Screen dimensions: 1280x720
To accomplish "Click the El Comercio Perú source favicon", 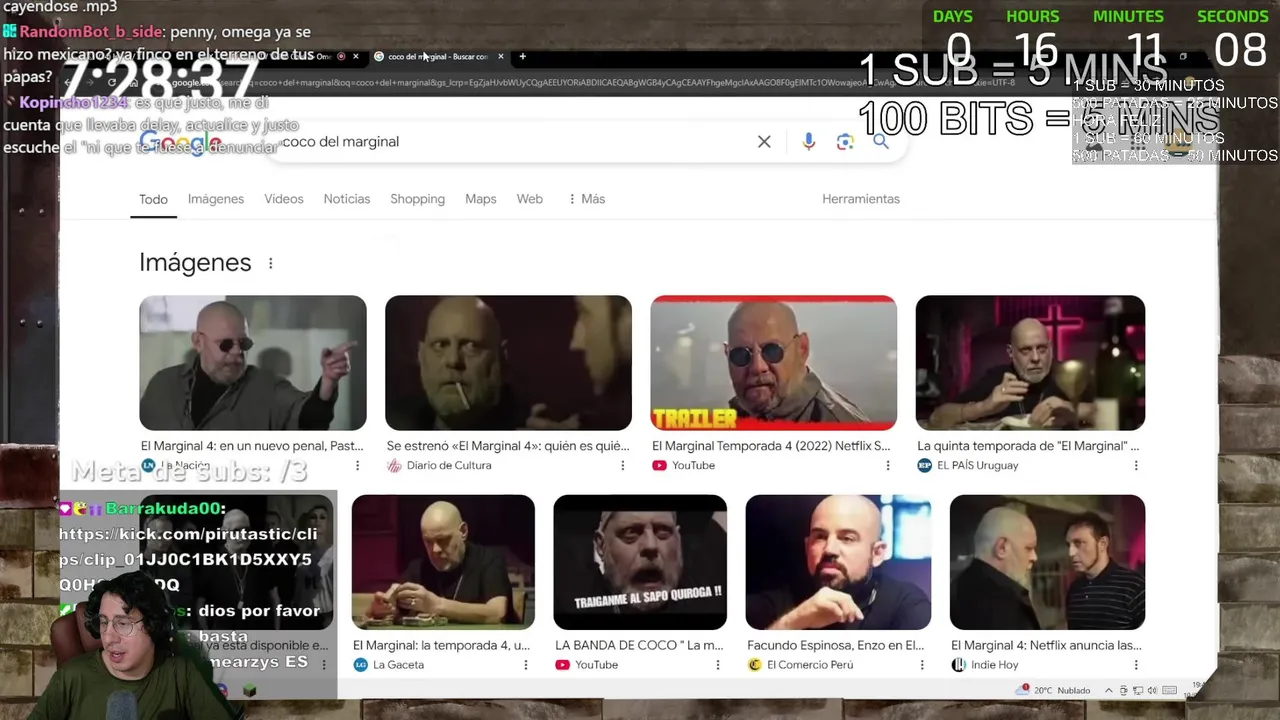I will (755, 665).
